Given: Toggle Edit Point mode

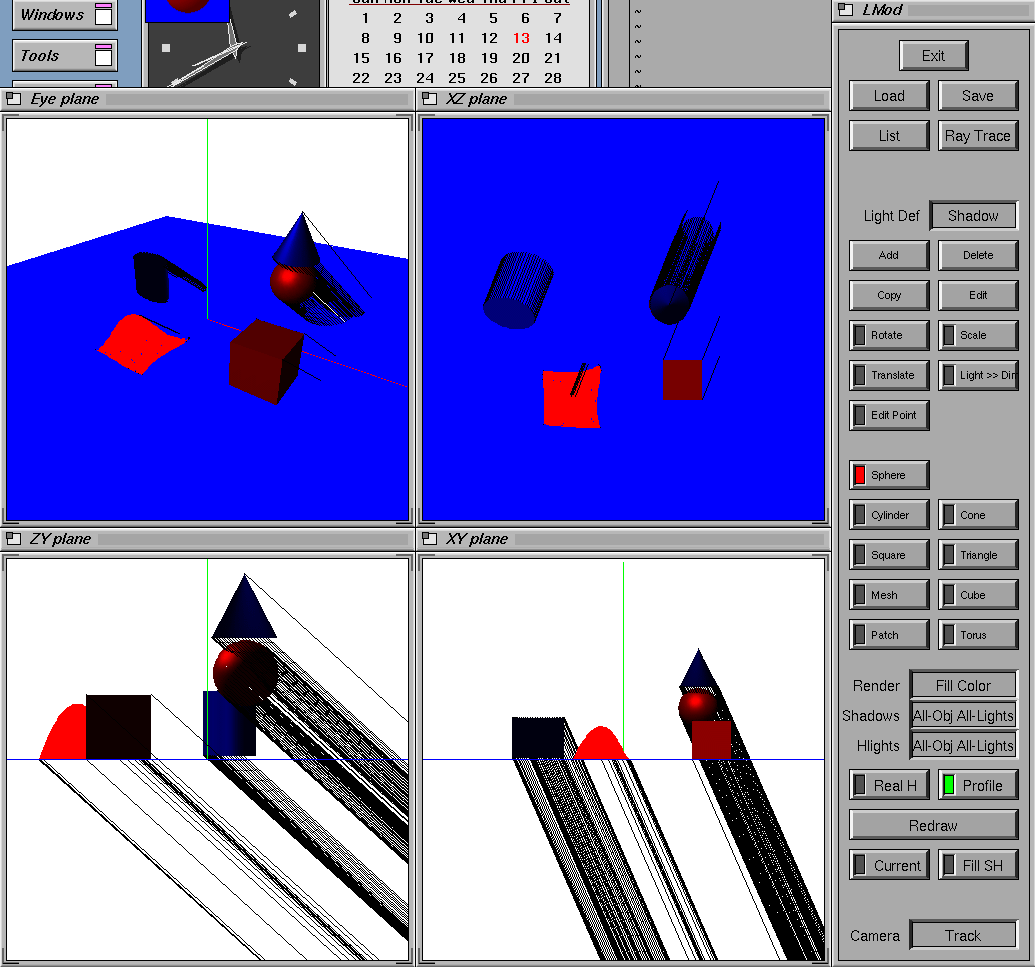Looking at the screenshot, I should [x=889, y=415].
